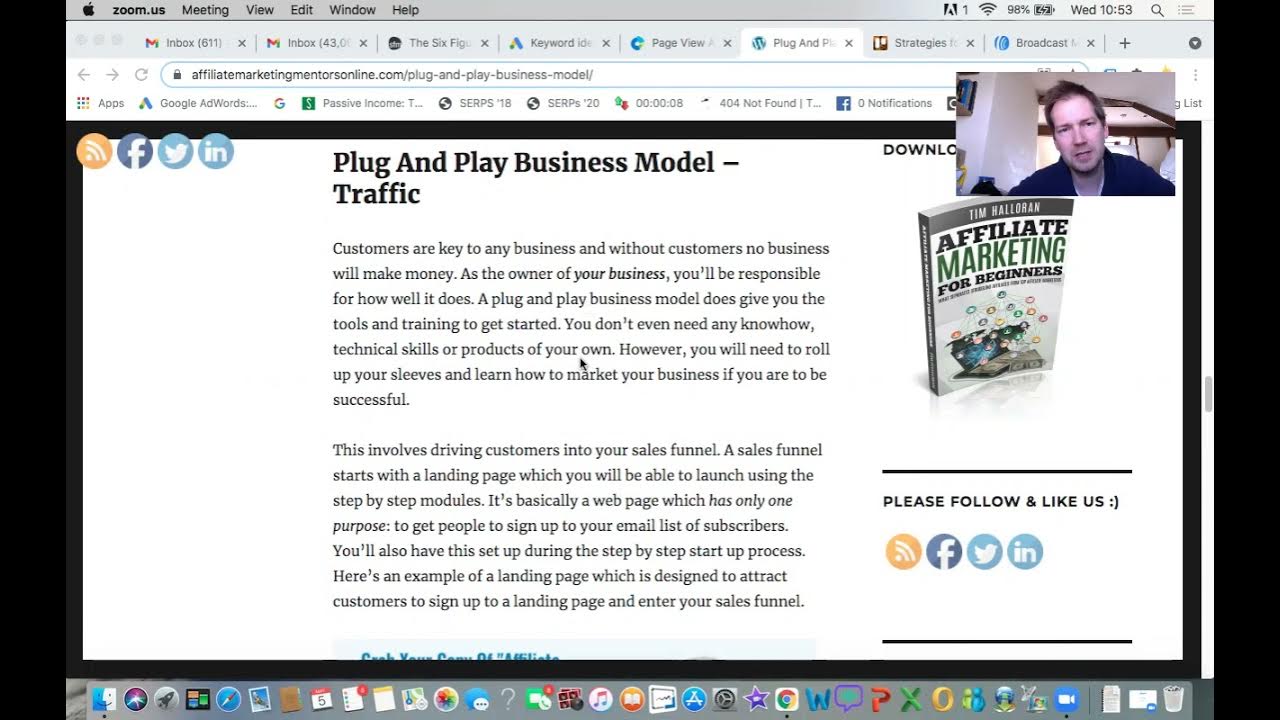Click the Notification Center icon
This screenshot has width=1280, height=720.
1187,10
